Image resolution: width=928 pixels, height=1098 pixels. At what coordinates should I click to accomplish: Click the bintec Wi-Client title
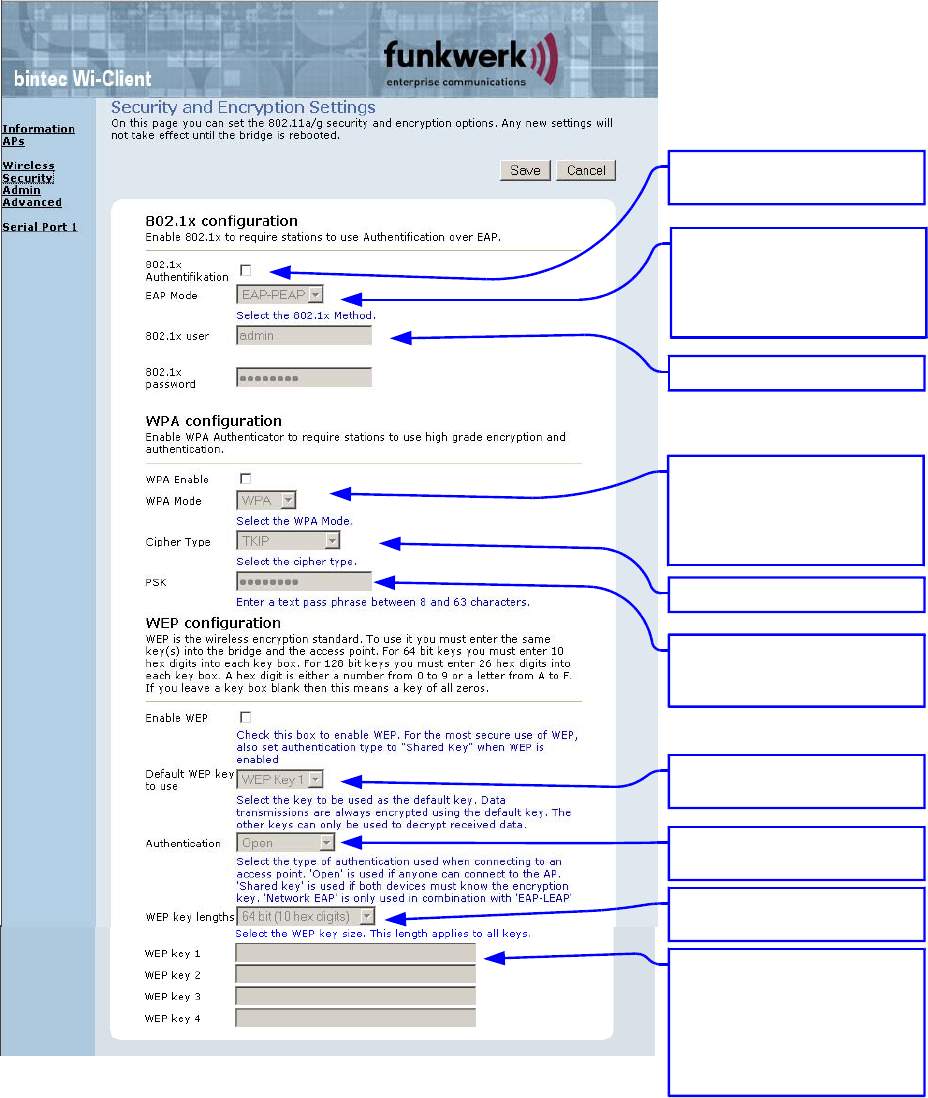[83, 78]
